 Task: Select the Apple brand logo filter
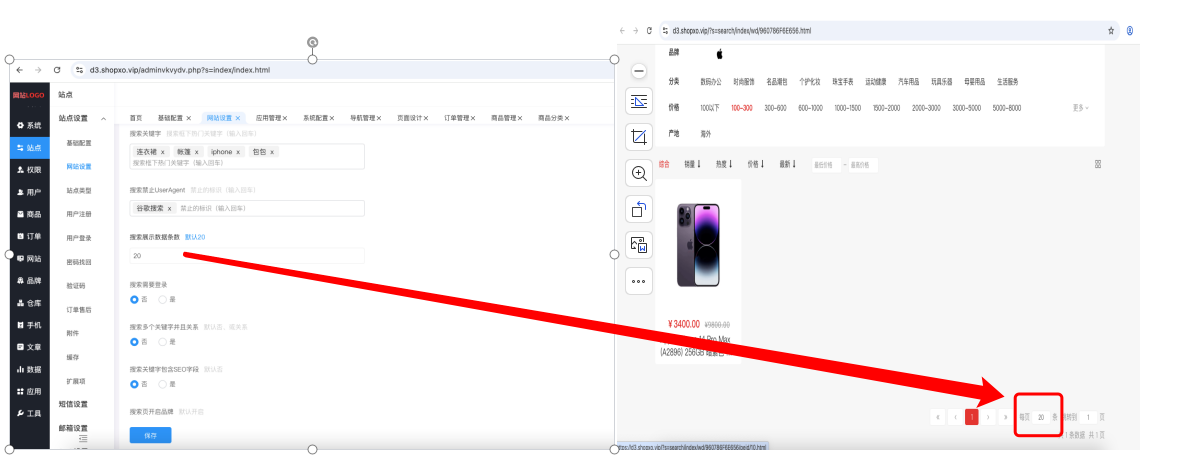click(x=719, y=54)
